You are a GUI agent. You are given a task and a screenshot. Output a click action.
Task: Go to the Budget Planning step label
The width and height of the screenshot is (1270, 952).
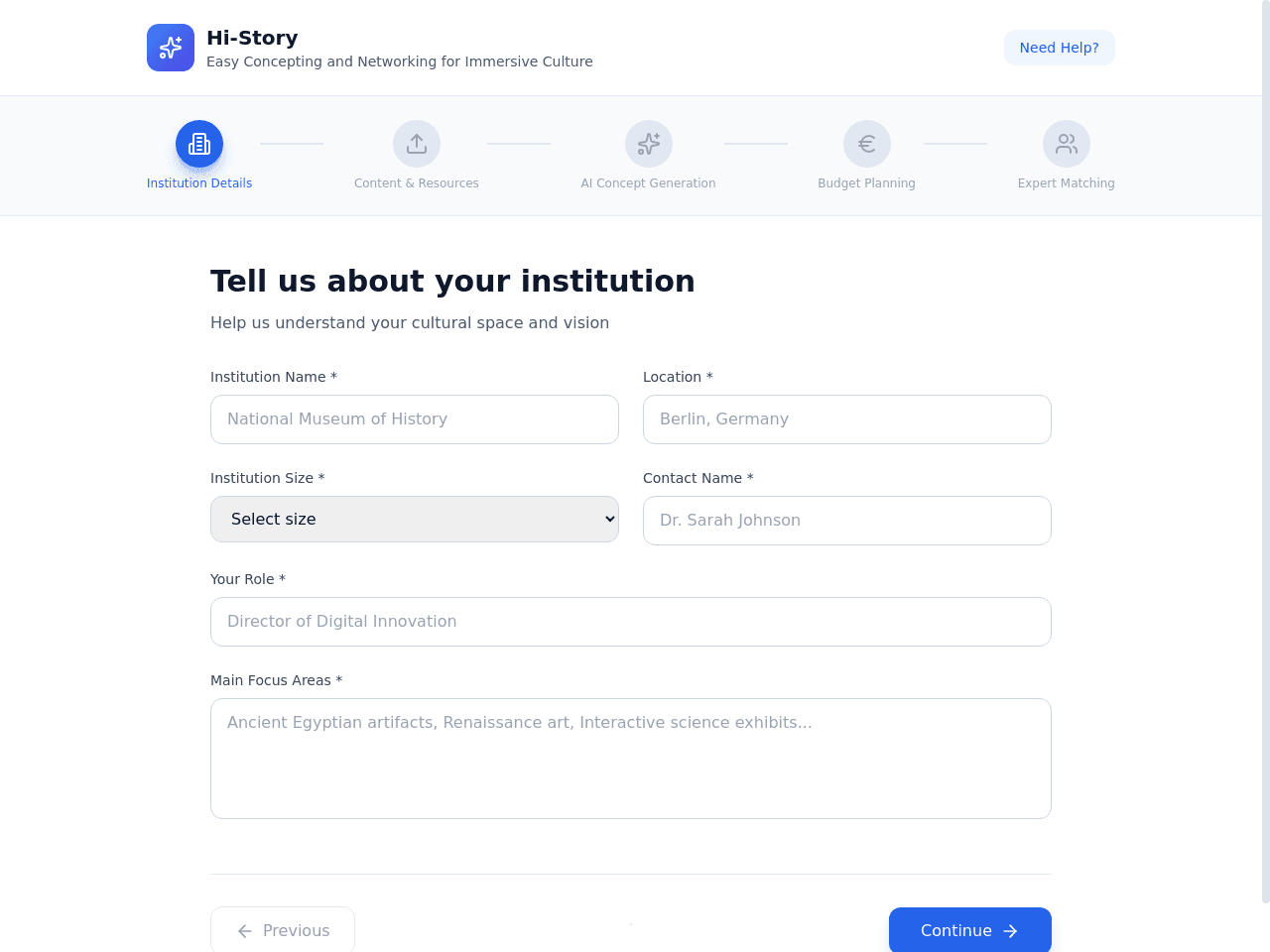tap(867, 183)
